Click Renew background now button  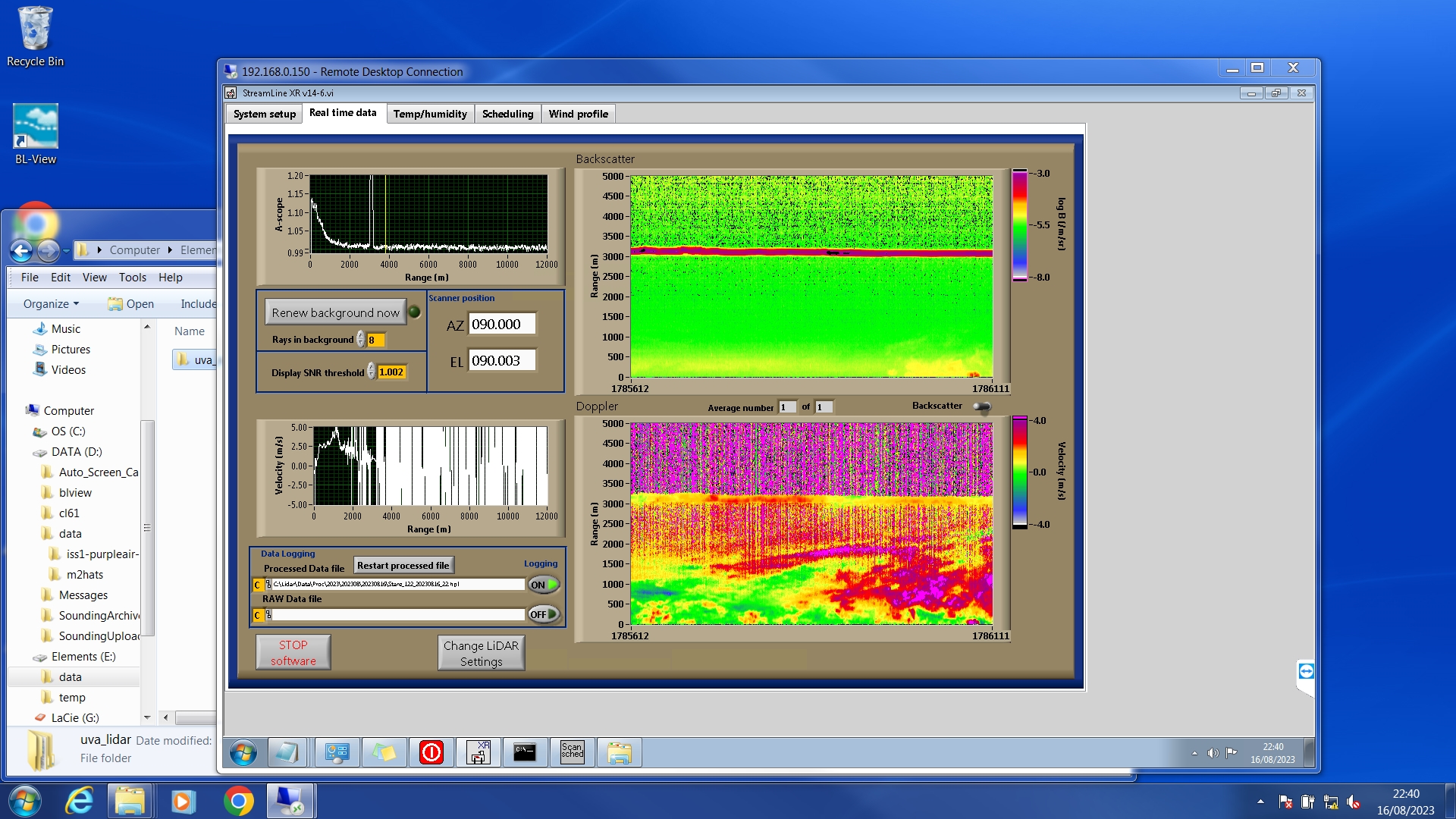tap(335, 312)
